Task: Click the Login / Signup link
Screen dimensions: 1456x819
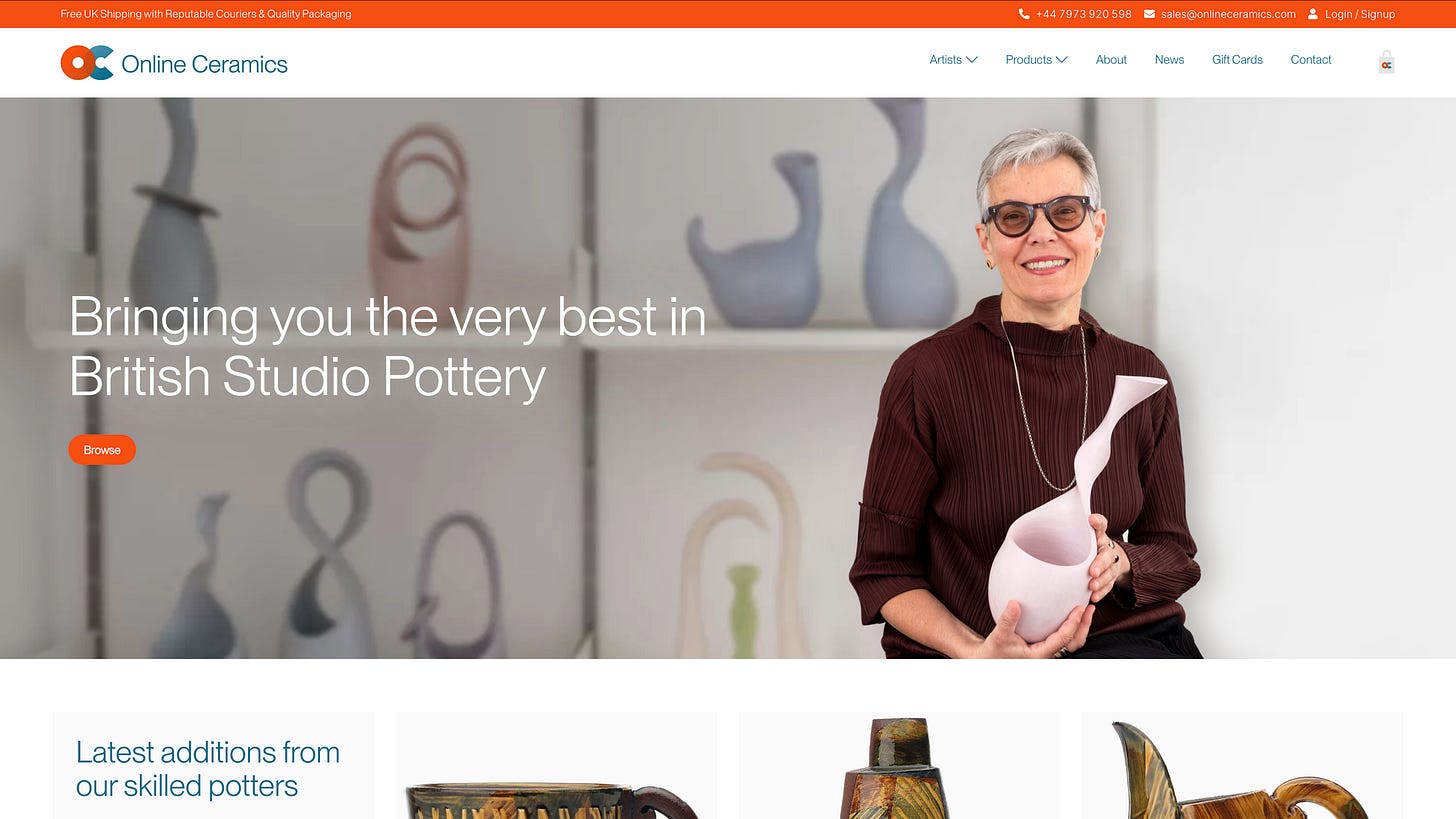Action: [x=1359, y=14]
